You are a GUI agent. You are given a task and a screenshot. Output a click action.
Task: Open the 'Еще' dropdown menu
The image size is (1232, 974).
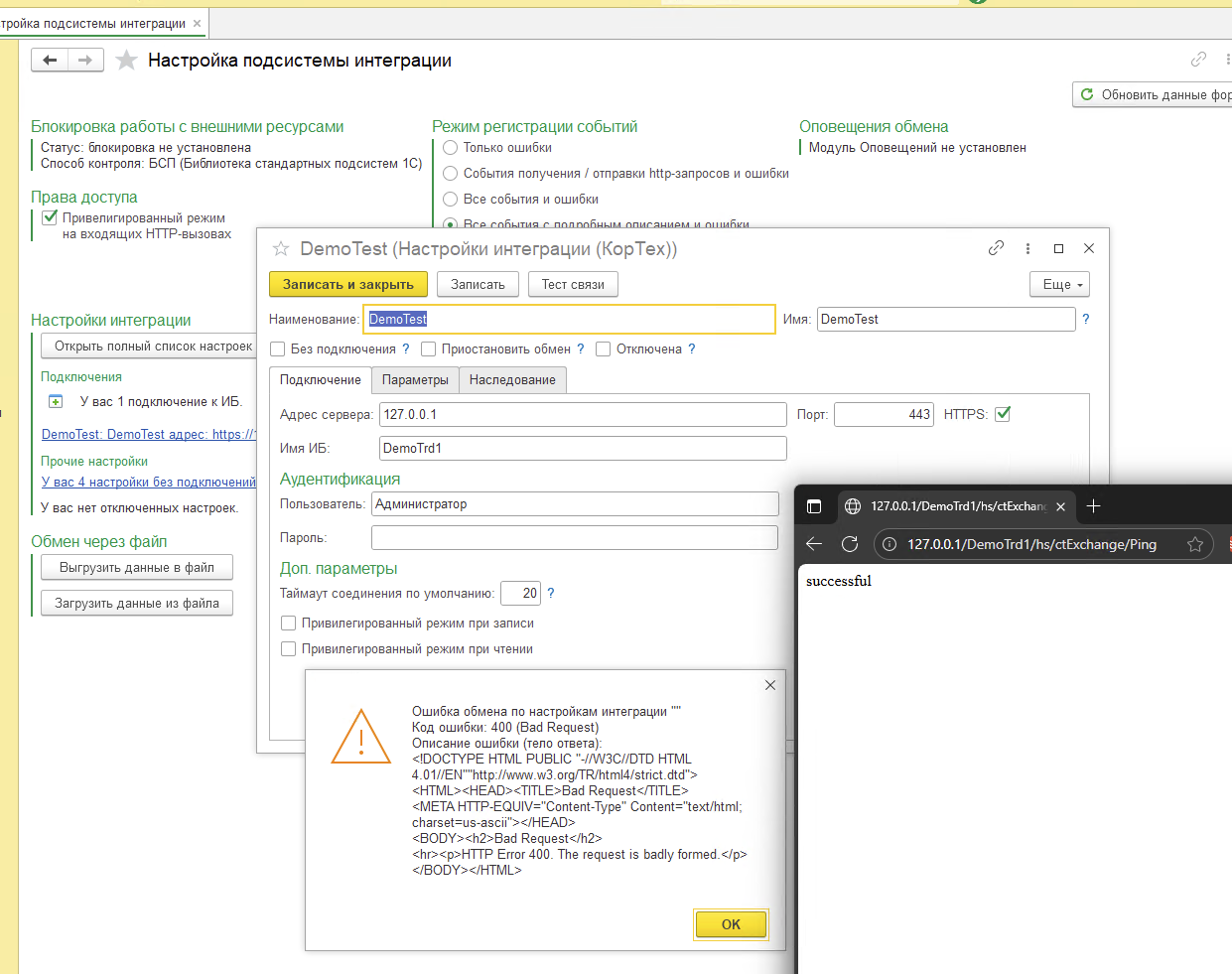1059,284
